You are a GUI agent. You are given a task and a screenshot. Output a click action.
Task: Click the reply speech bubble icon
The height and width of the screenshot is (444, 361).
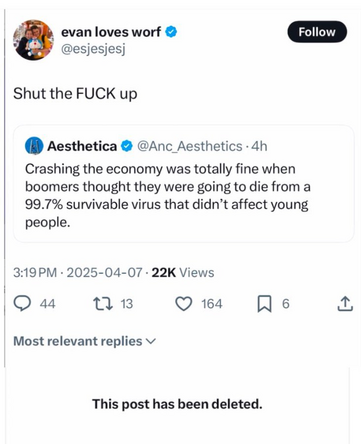click(x=22, y=304)
